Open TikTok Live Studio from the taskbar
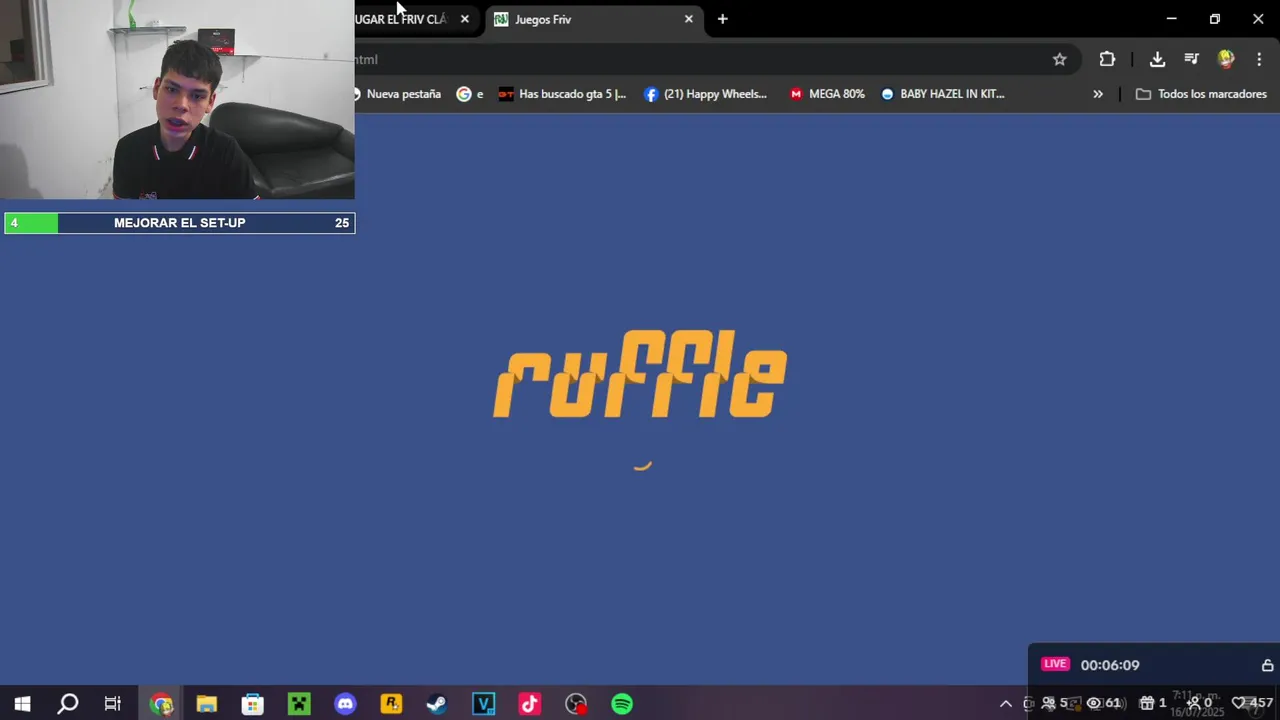The height and width of the screenshot is (720, 1280). point(530,704)
